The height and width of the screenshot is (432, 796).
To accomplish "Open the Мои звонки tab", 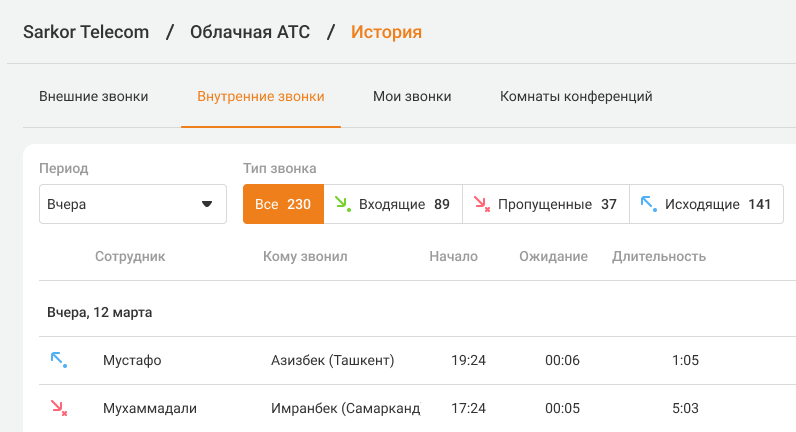I will click(x=412, y=97).
